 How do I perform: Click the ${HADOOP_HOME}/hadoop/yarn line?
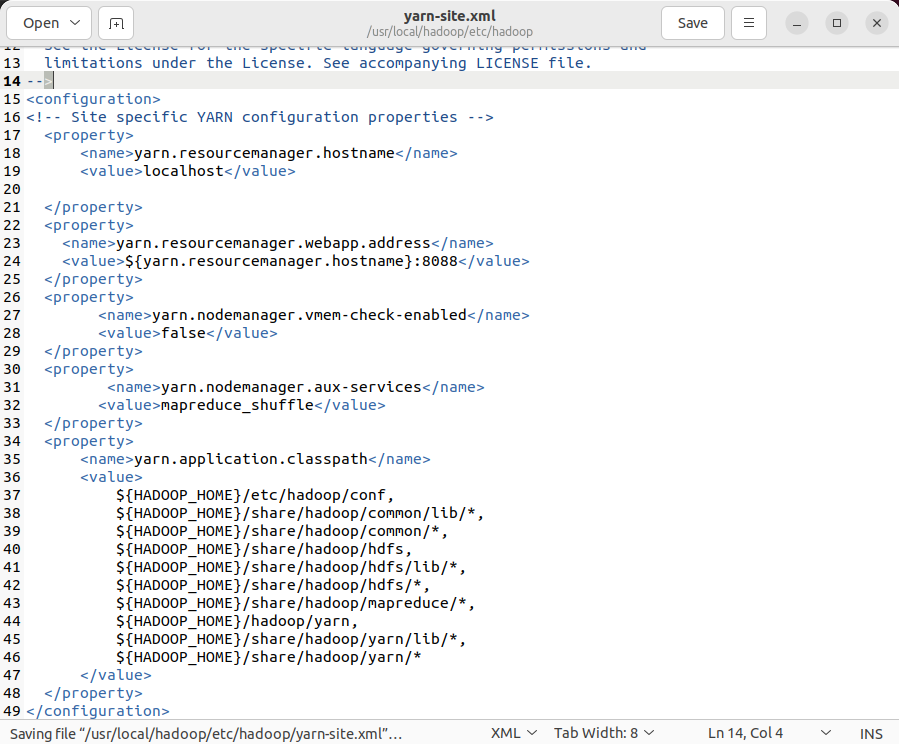pos(237,621)
